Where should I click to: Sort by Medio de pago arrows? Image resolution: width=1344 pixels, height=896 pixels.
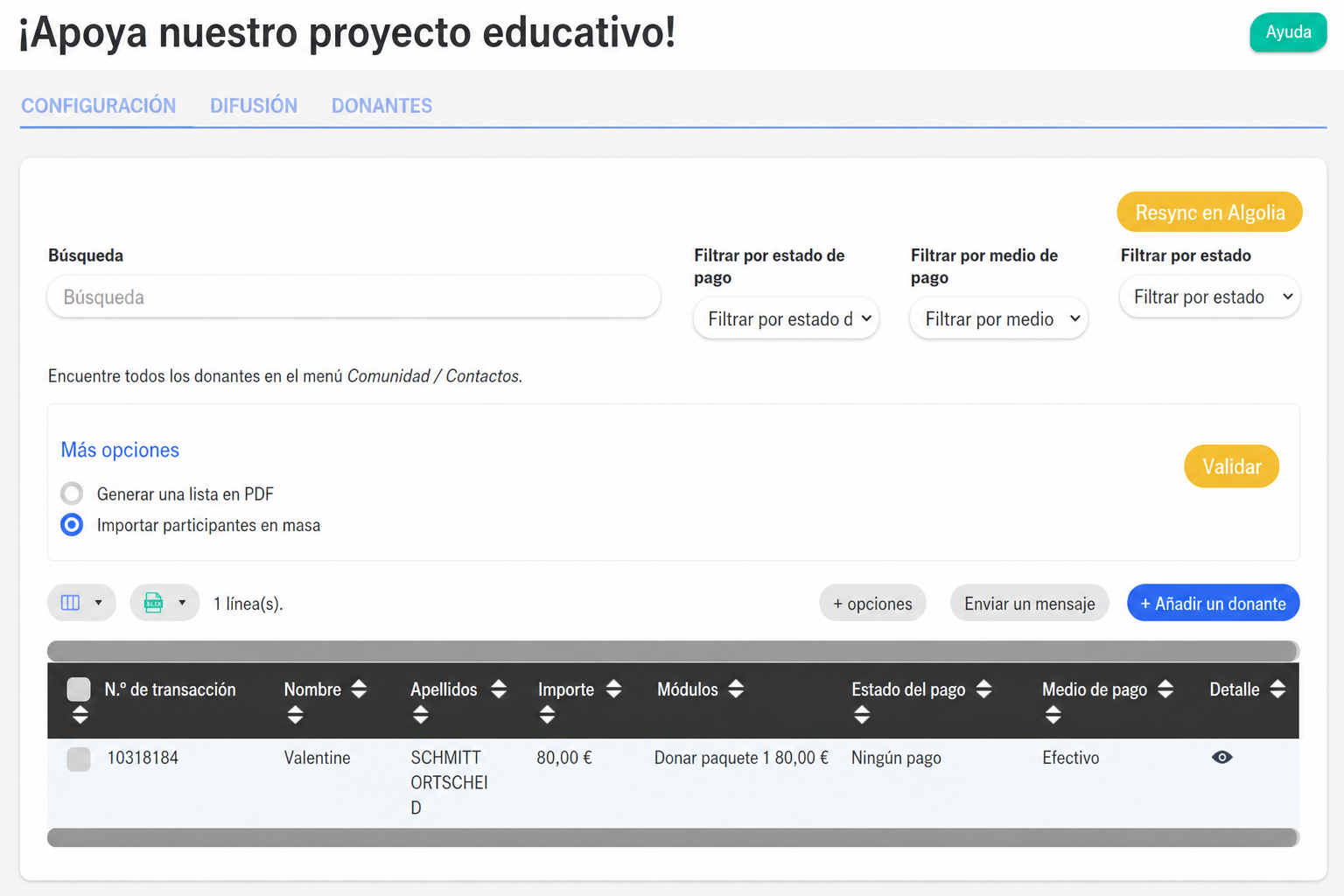click(x=1165, y=689)
